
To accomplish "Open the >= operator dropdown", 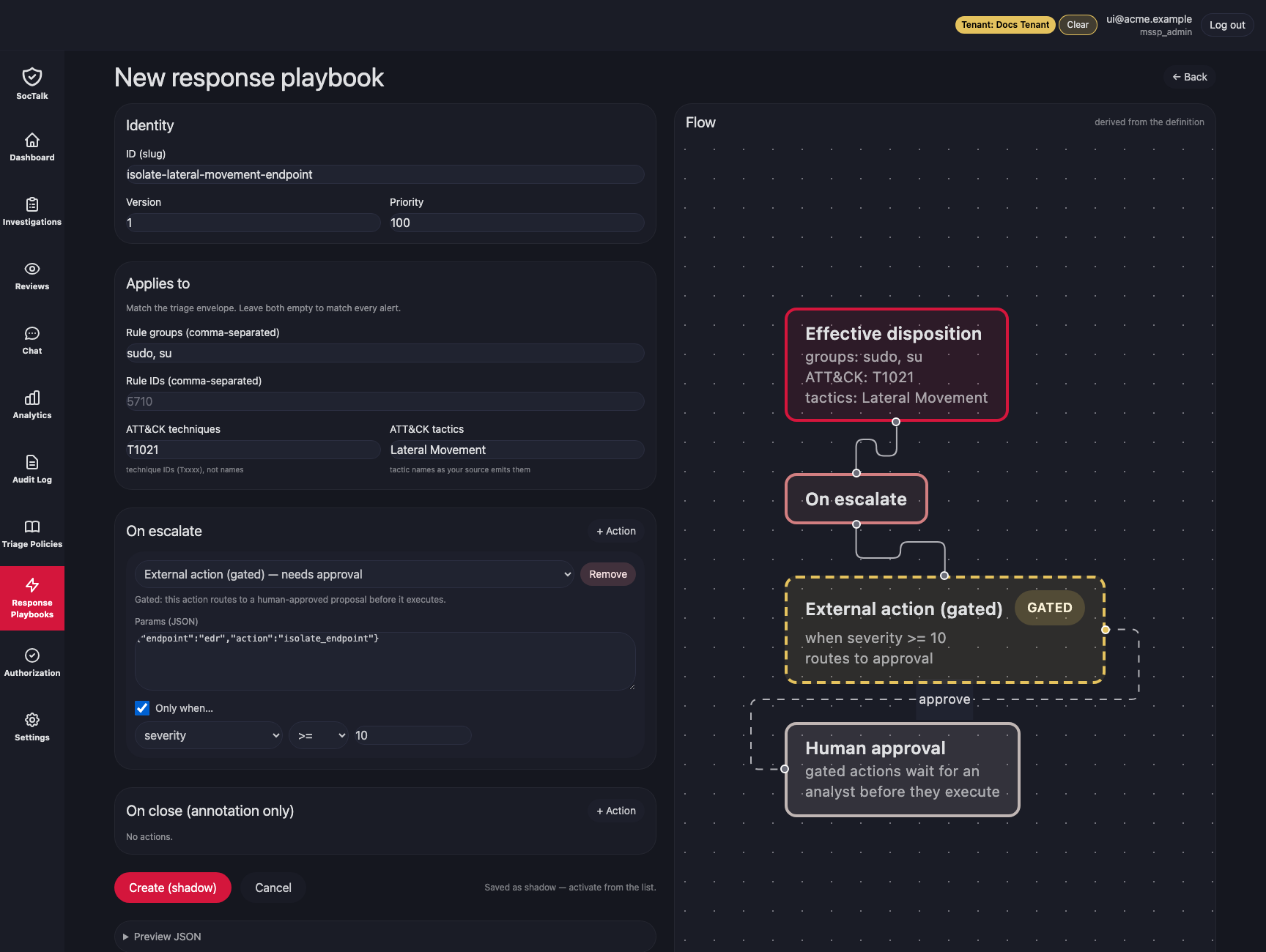I will (319, 735).
